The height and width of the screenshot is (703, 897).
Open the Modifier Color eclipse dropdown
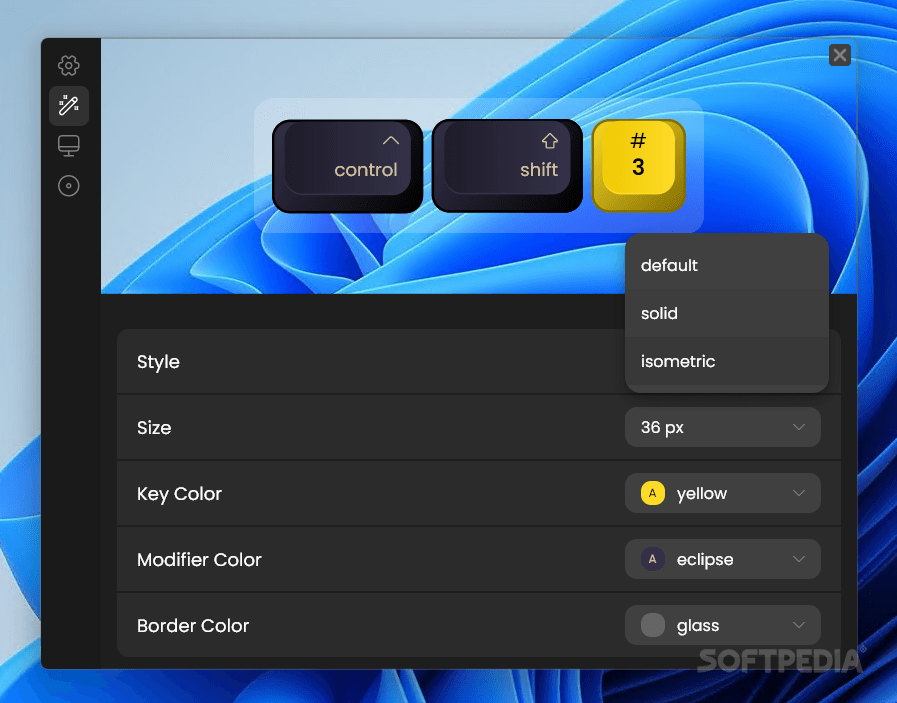(x=723, y=559)
